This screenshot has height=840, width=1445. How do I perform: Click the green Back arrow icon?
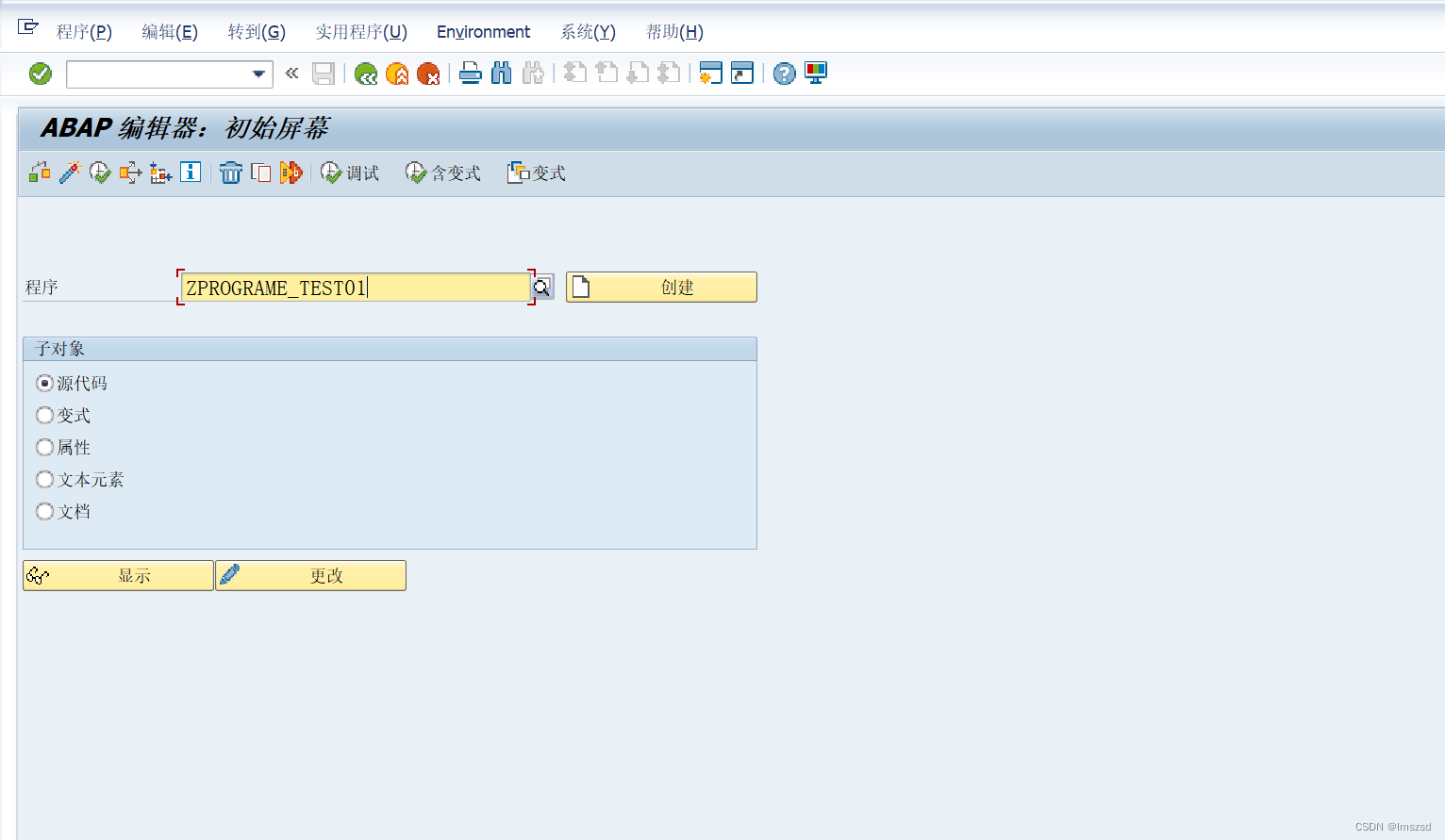tap(366, 74)
